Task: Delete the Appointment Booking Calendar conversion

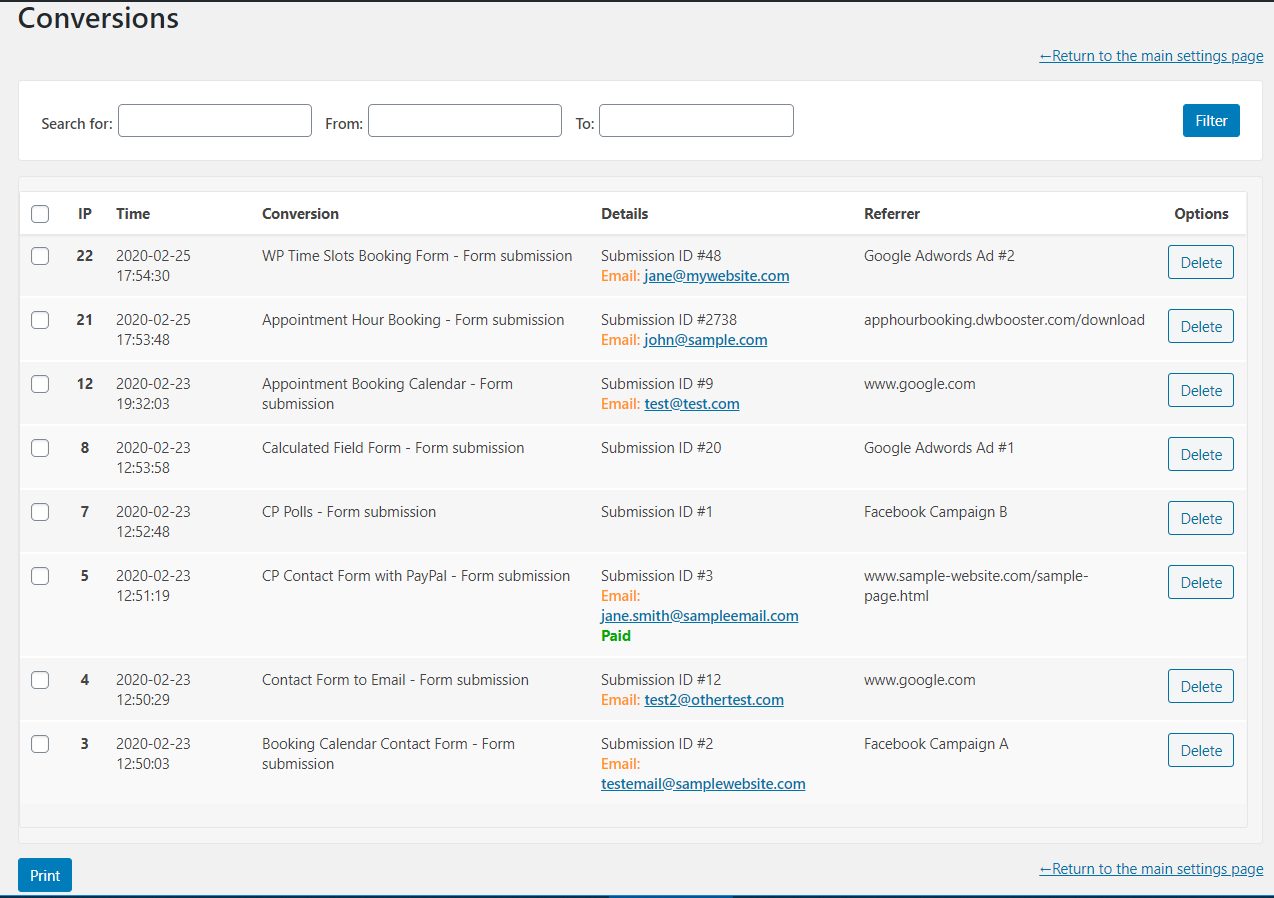Action: pyautogui.click(x=1201, y=390)
